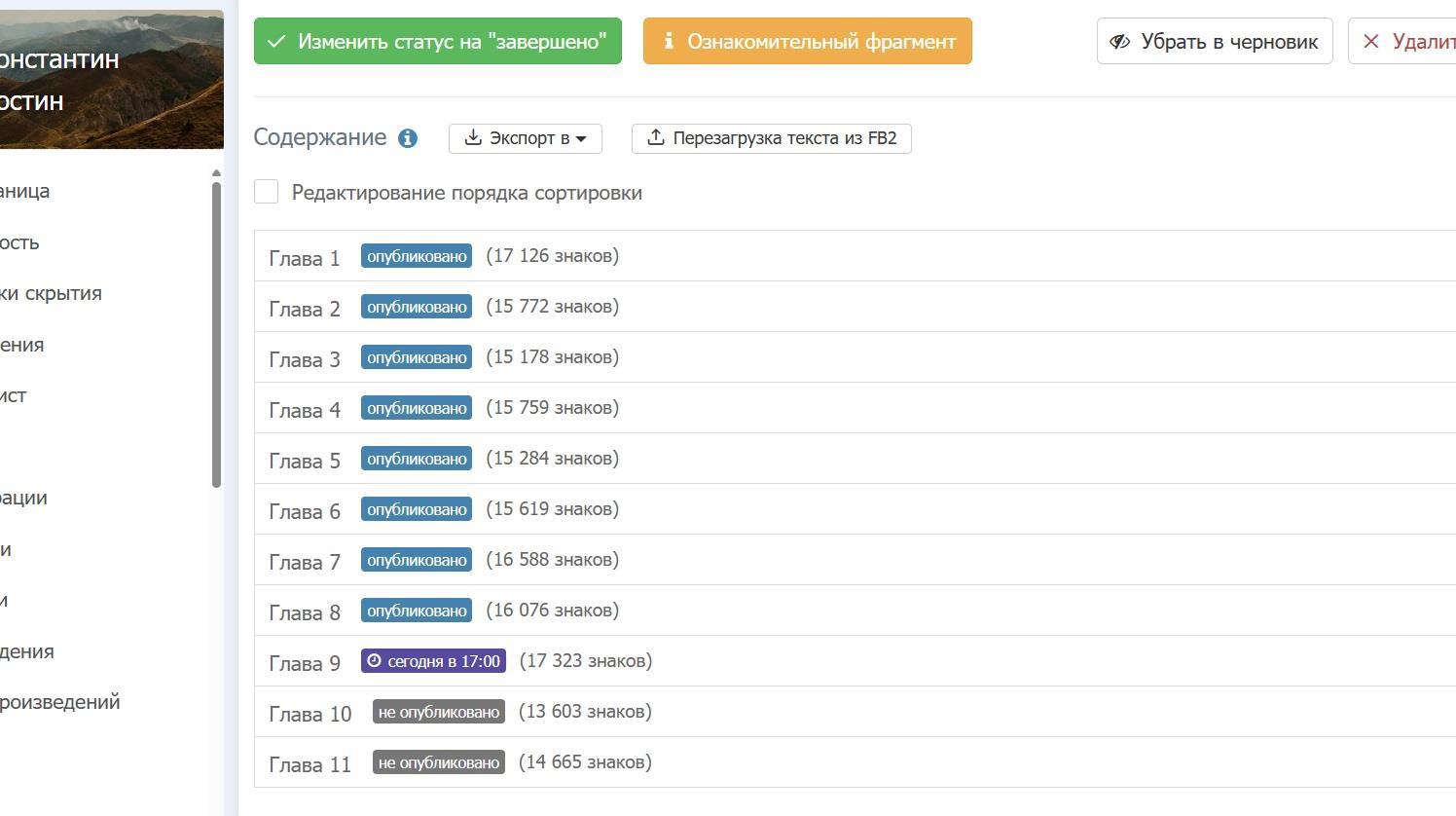Click the 'опубликовано' badge on Глава 5
The height and width of the screenshot is (816, 1456).
[x=417, y=459]
